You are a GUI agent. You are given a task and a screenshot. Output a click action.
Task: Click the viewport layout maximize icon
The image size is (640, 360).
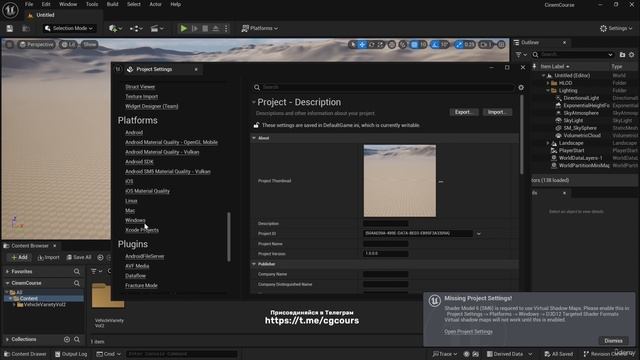pyautogui.click(x=502, y=44)
